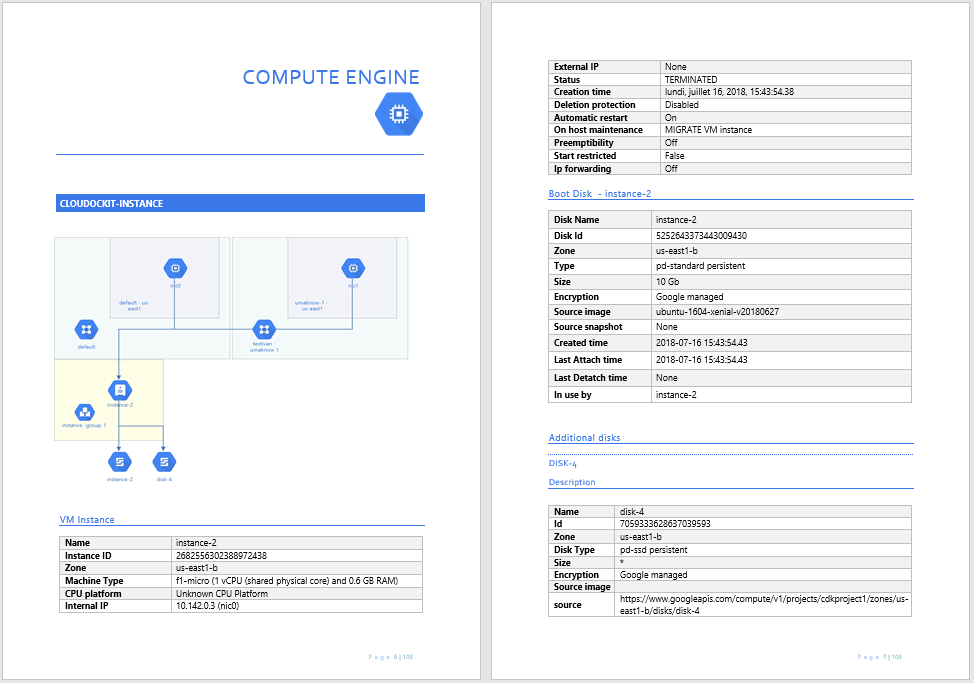Click the "Description" heading
The width and height of the screenshot is (974, 683).
point(572,482)
